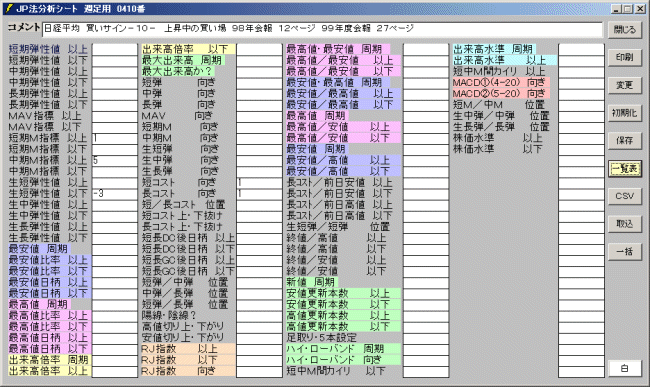
Task: Click the 最大出来高か? label
Action: coord(177,72)
